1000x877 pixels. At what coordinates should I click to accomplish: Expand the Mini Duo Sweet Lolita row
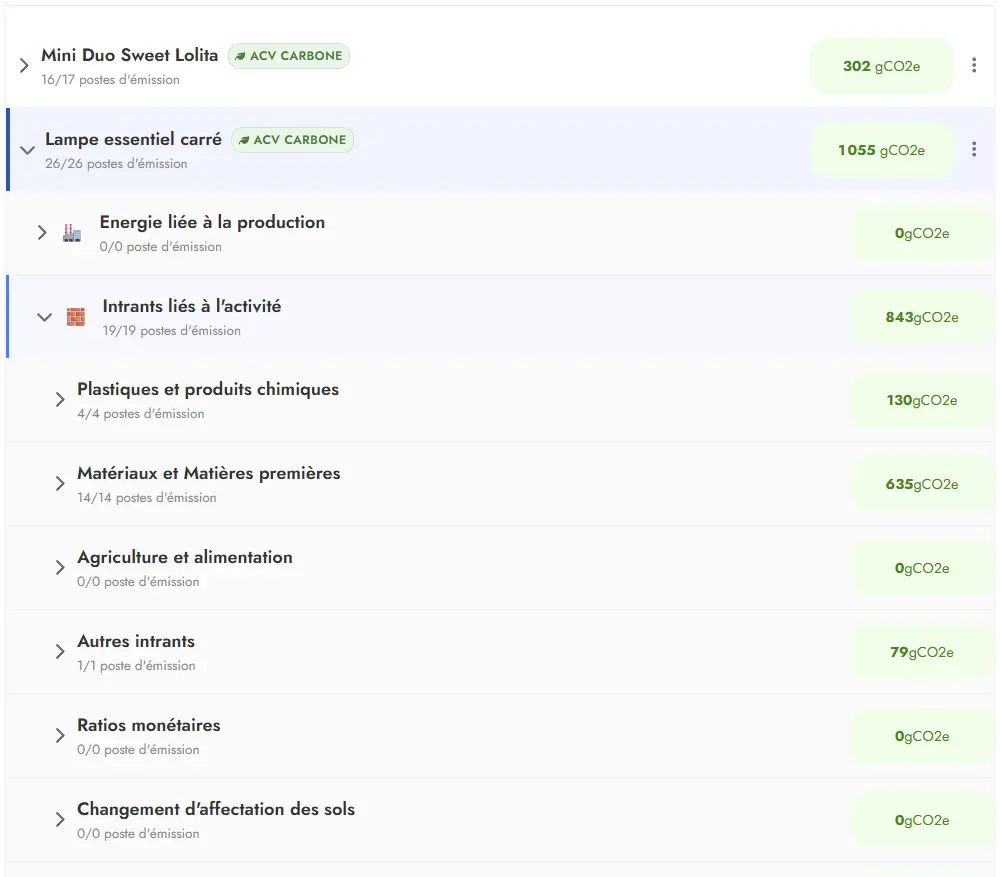click(x=25, y=66)
